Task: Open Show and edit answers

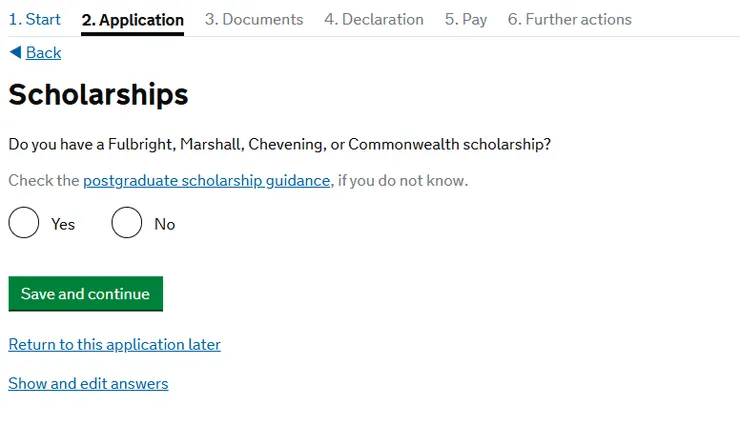Action: point(88,383)
